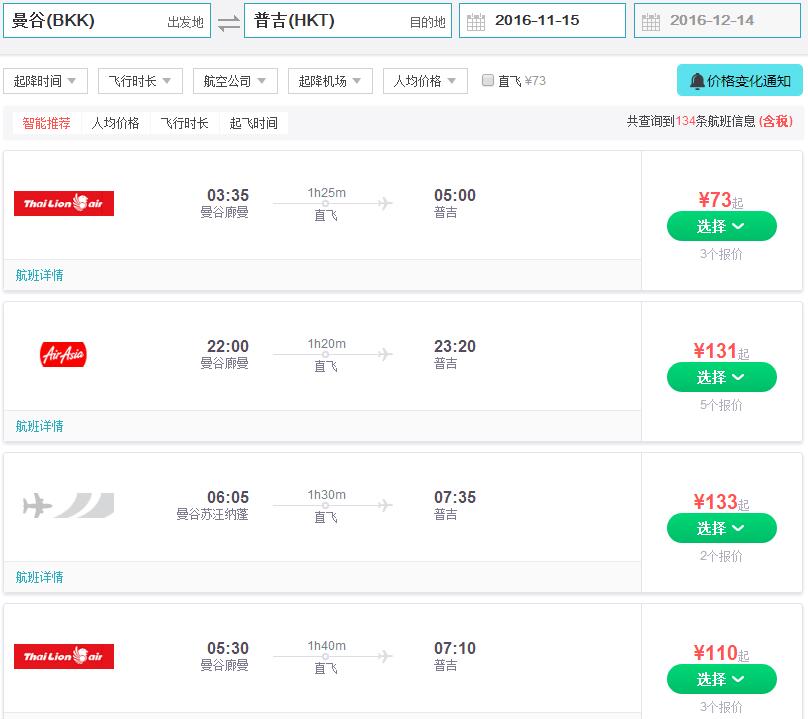
Task: Open the 航空公司 airline filter dropdown
Action: click(x=235, y=81)
